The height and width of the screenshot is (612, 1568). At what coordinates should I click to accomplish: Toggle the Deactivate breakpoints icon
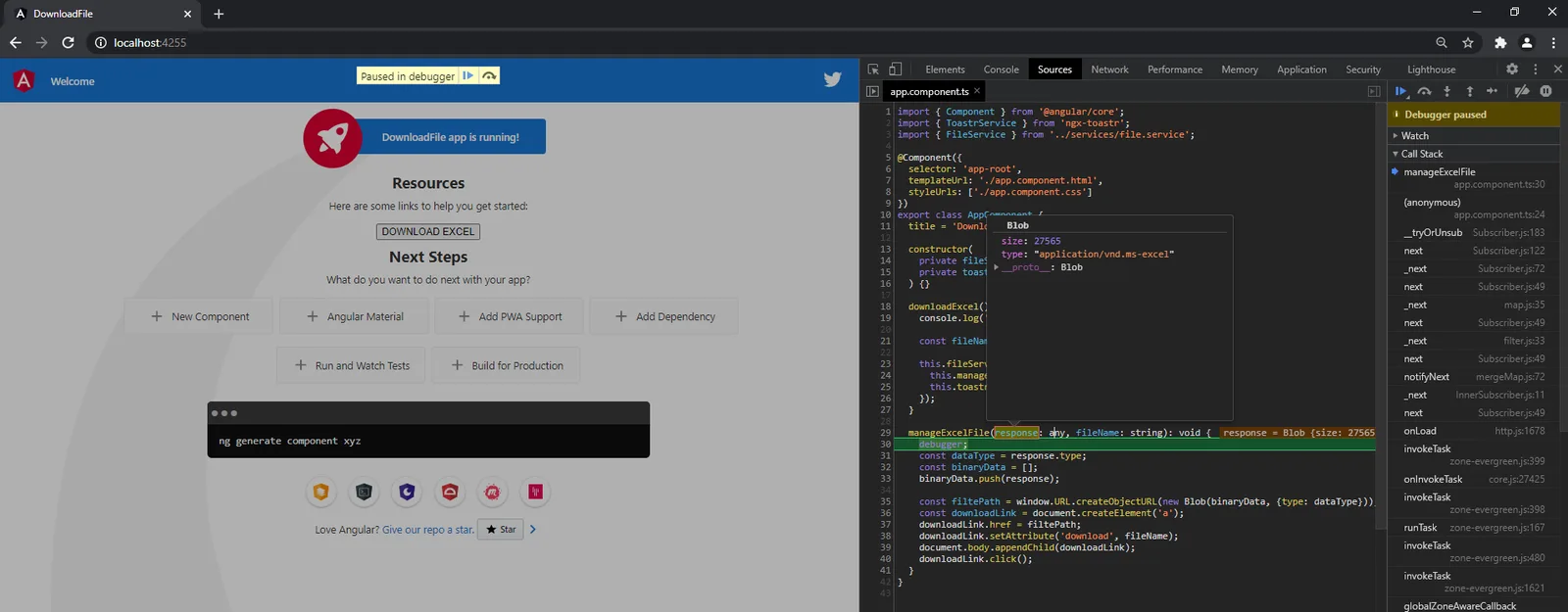click(x=1522, y=91)
